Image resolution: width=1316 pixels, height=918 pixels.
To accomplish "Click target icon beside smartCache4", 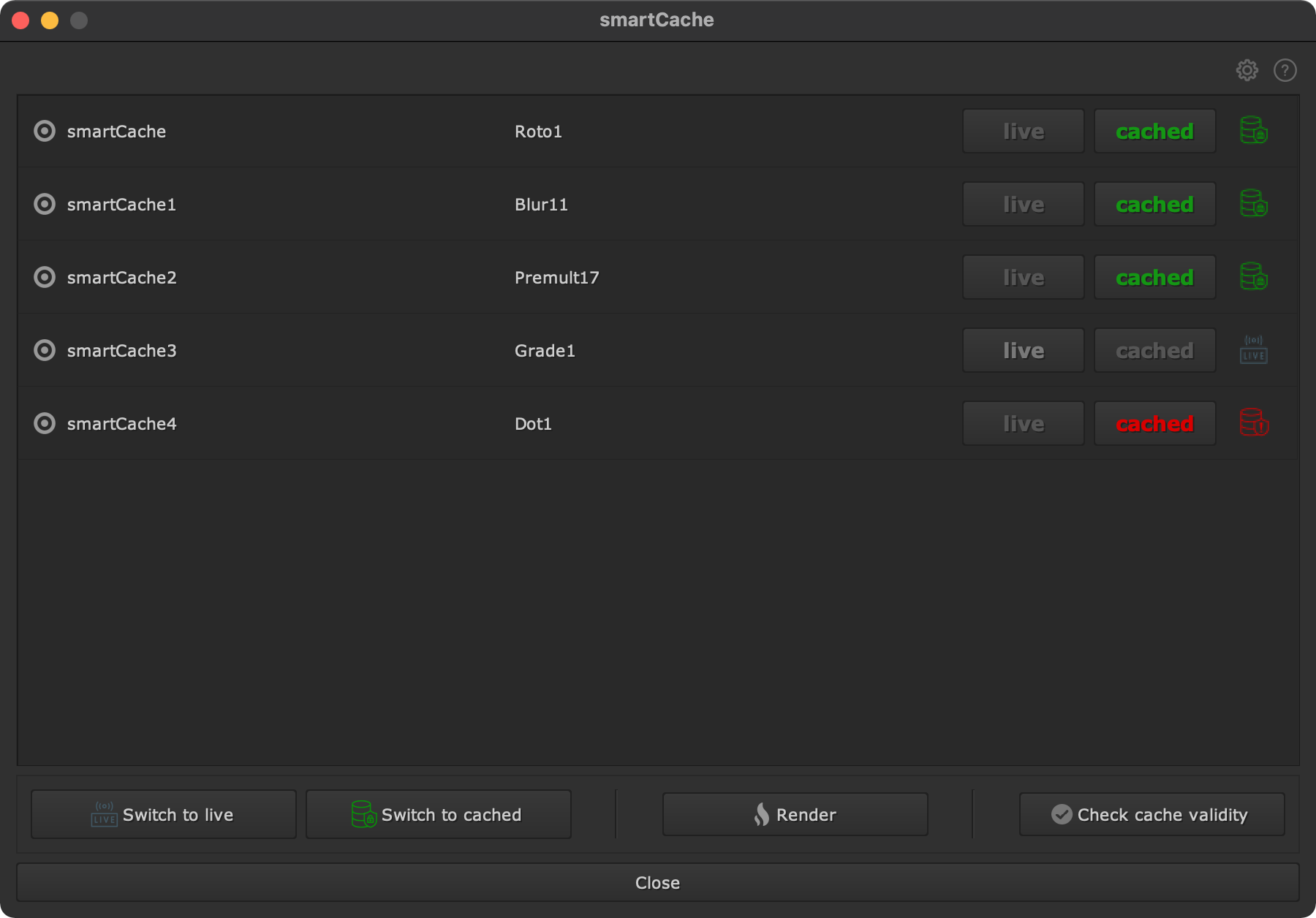I will tap(45, 423).
